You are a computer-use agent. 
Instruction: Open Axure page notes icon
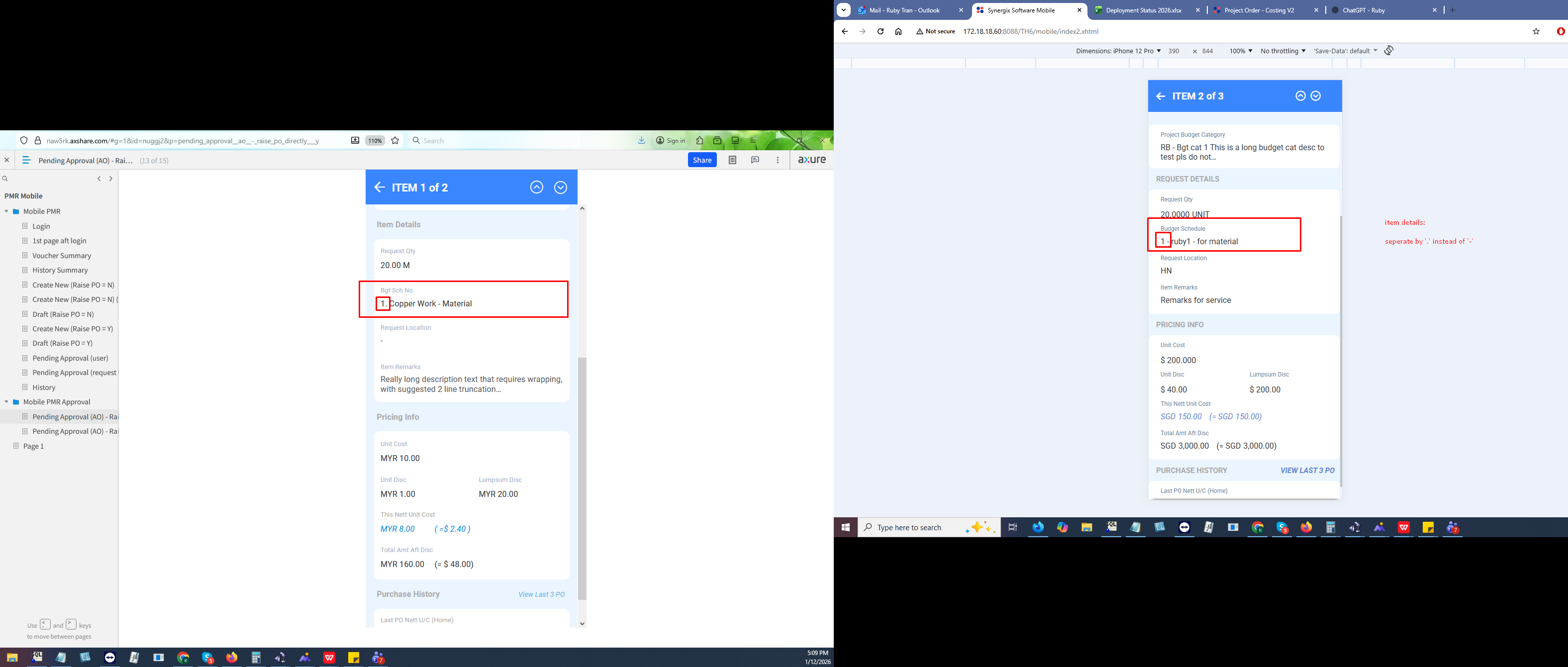(x=732, y=160)
